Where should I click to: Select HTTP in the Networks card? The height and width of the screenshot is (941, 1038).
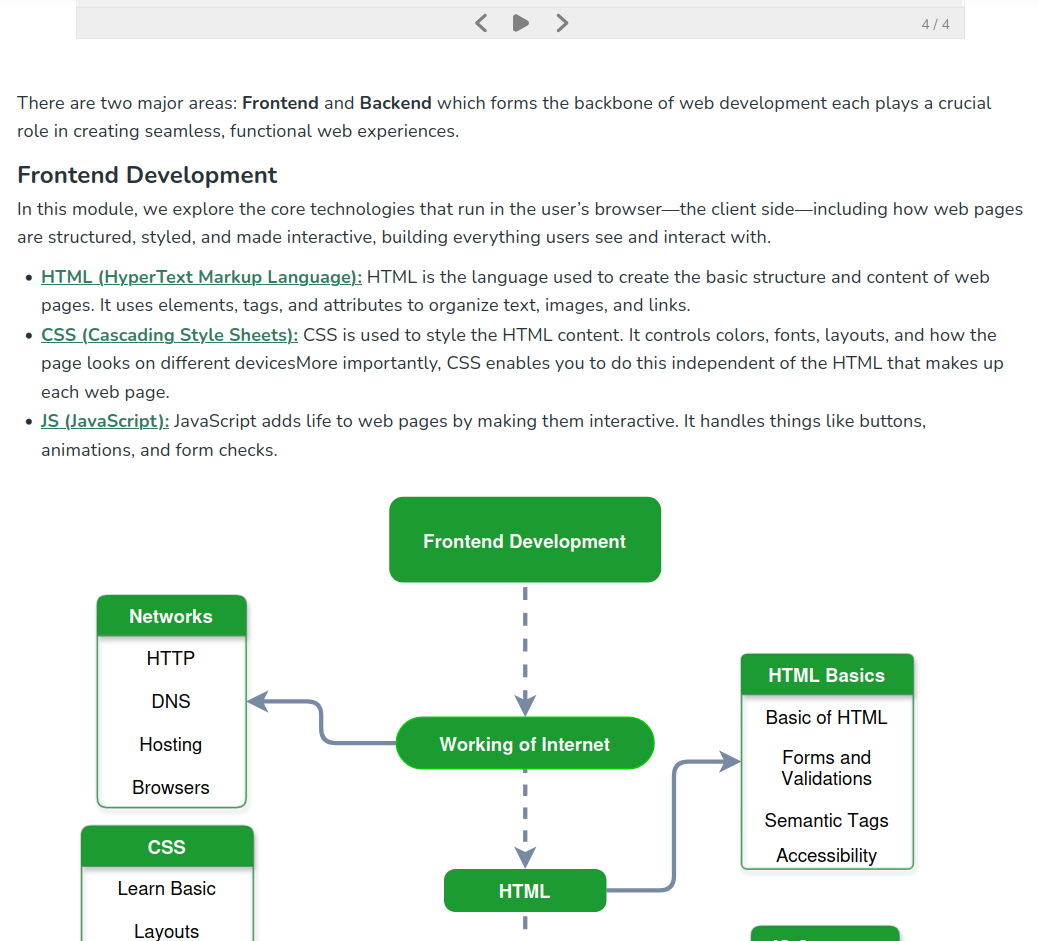[171, 659]
